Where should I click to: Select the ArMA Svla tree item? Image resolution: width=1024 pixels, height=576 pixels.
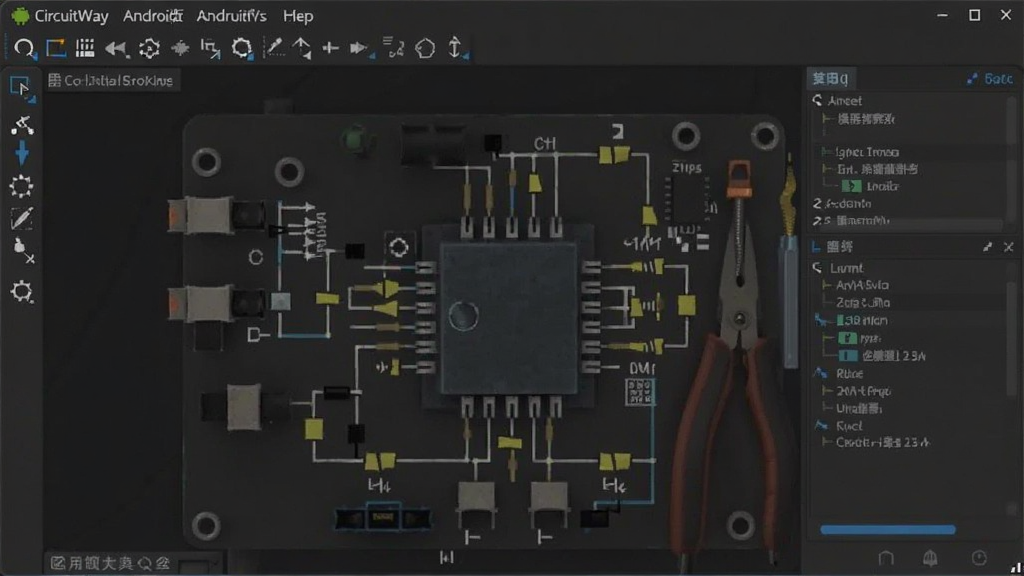pos(862,285)
